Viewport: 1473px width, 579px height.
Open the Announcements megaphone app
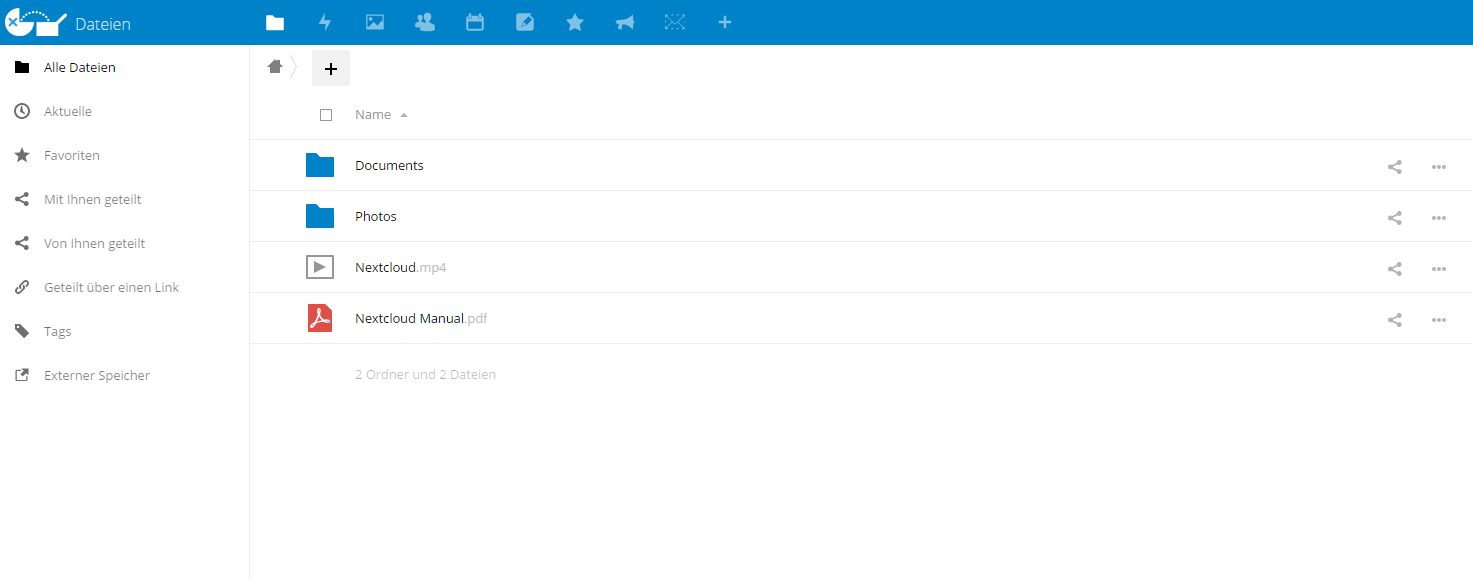(625, 22)
